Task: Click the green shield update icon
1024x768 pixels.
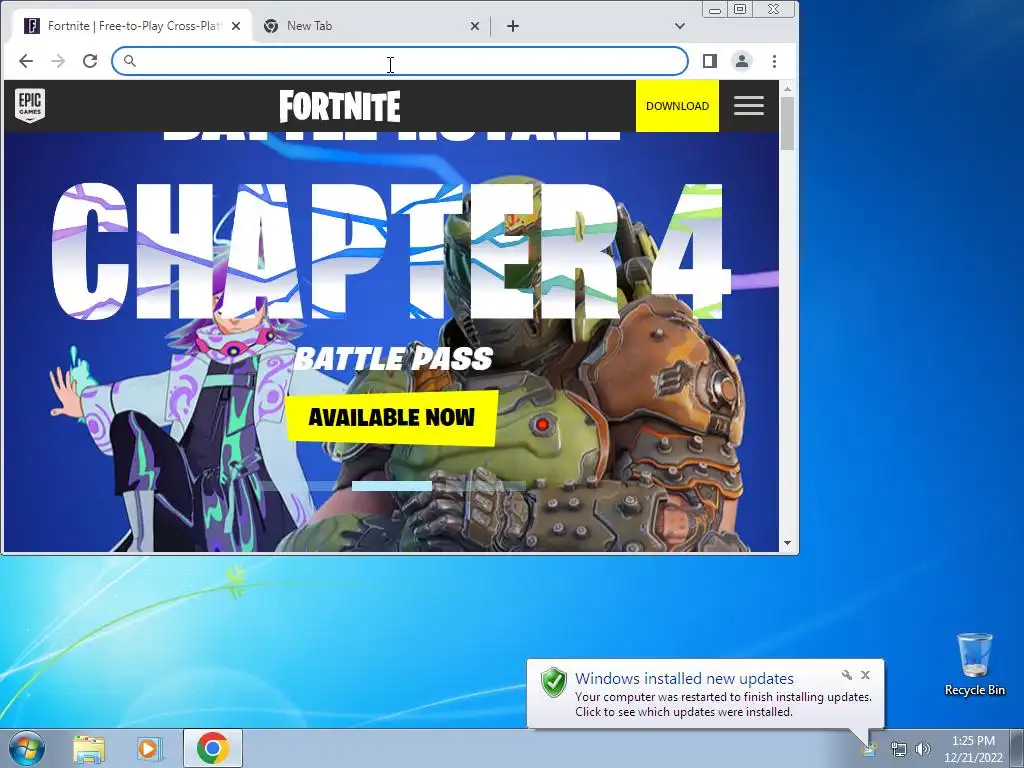Action: click(x=554, y=682)
